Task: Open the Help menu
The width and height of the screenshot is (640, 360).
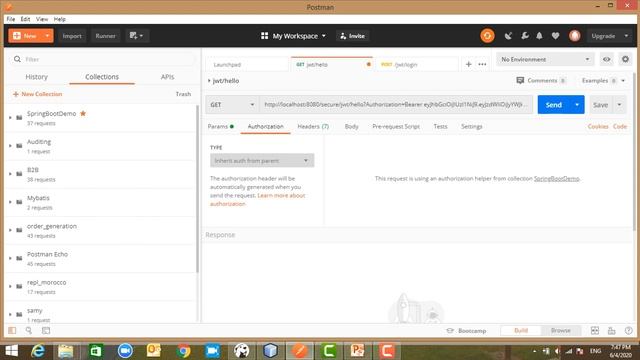Action: pos(60,19)
